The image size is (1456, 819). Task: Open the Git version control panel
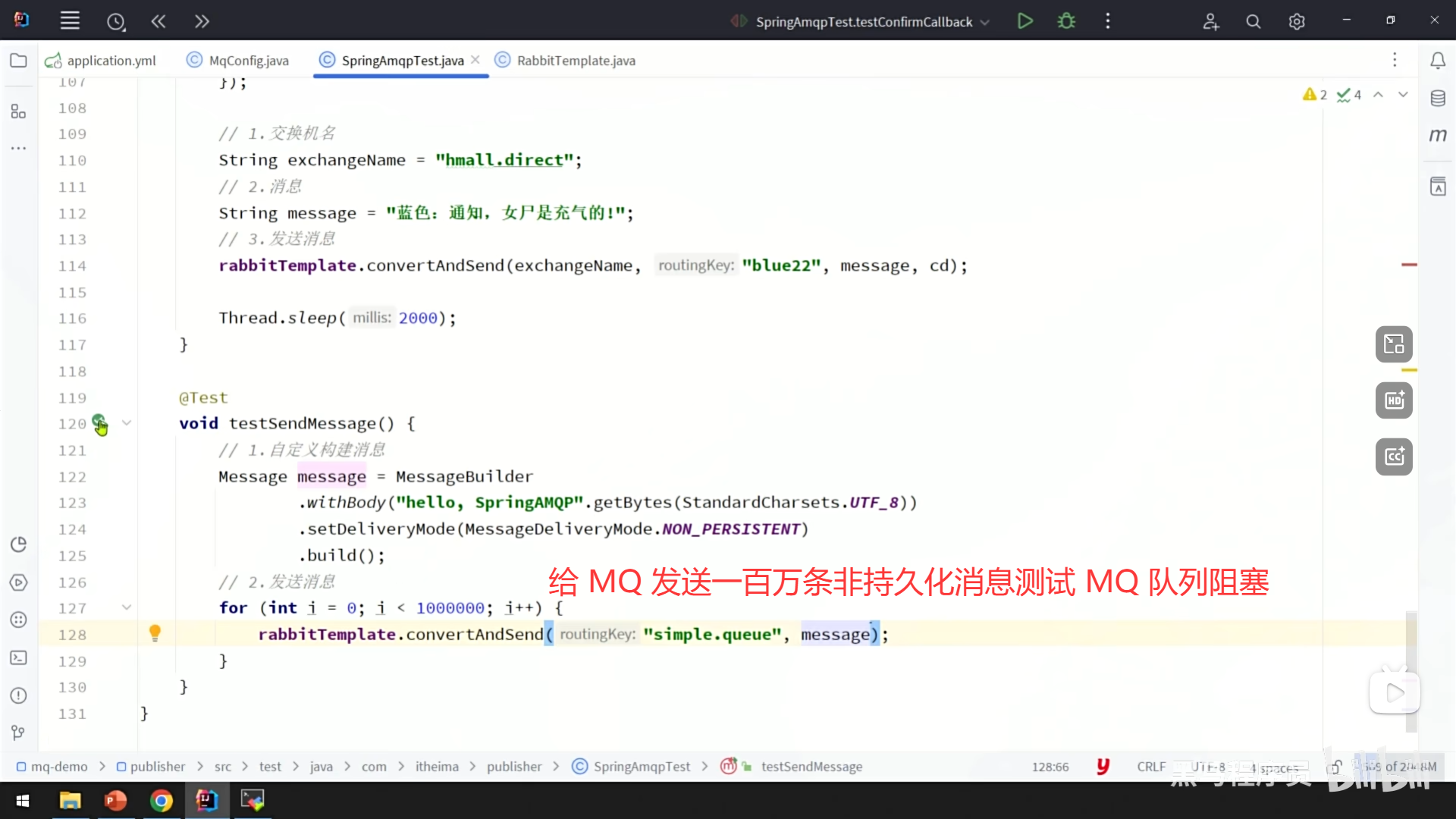18,733
